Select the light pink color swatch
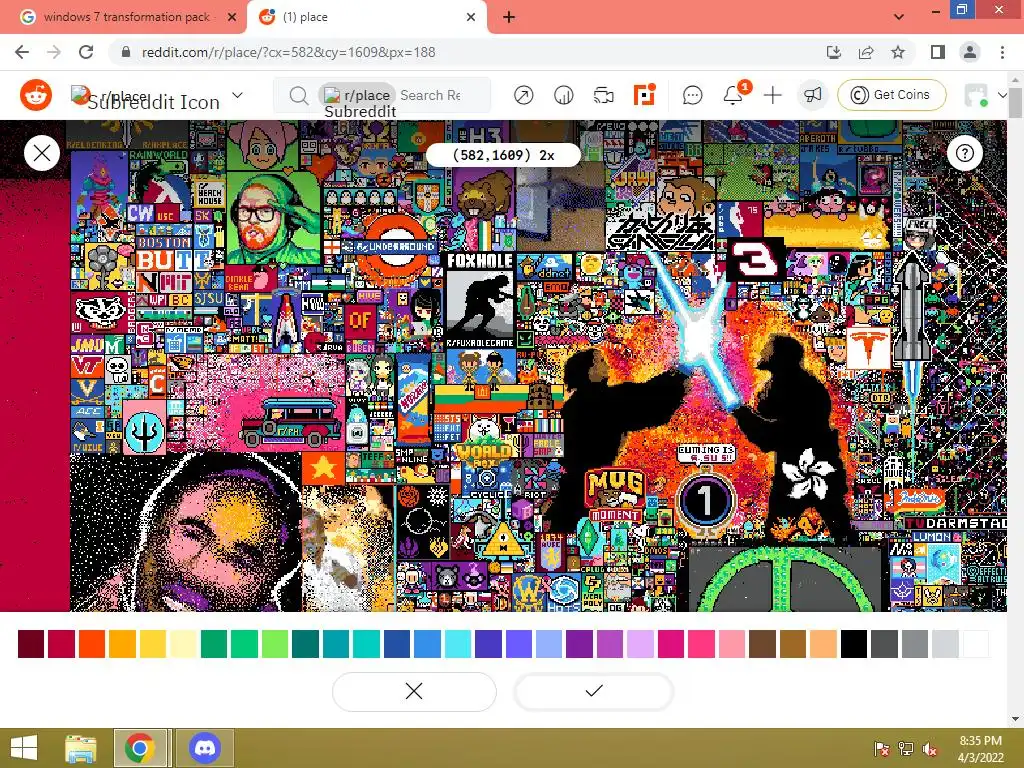1024x768 pixels. (732, 644)
